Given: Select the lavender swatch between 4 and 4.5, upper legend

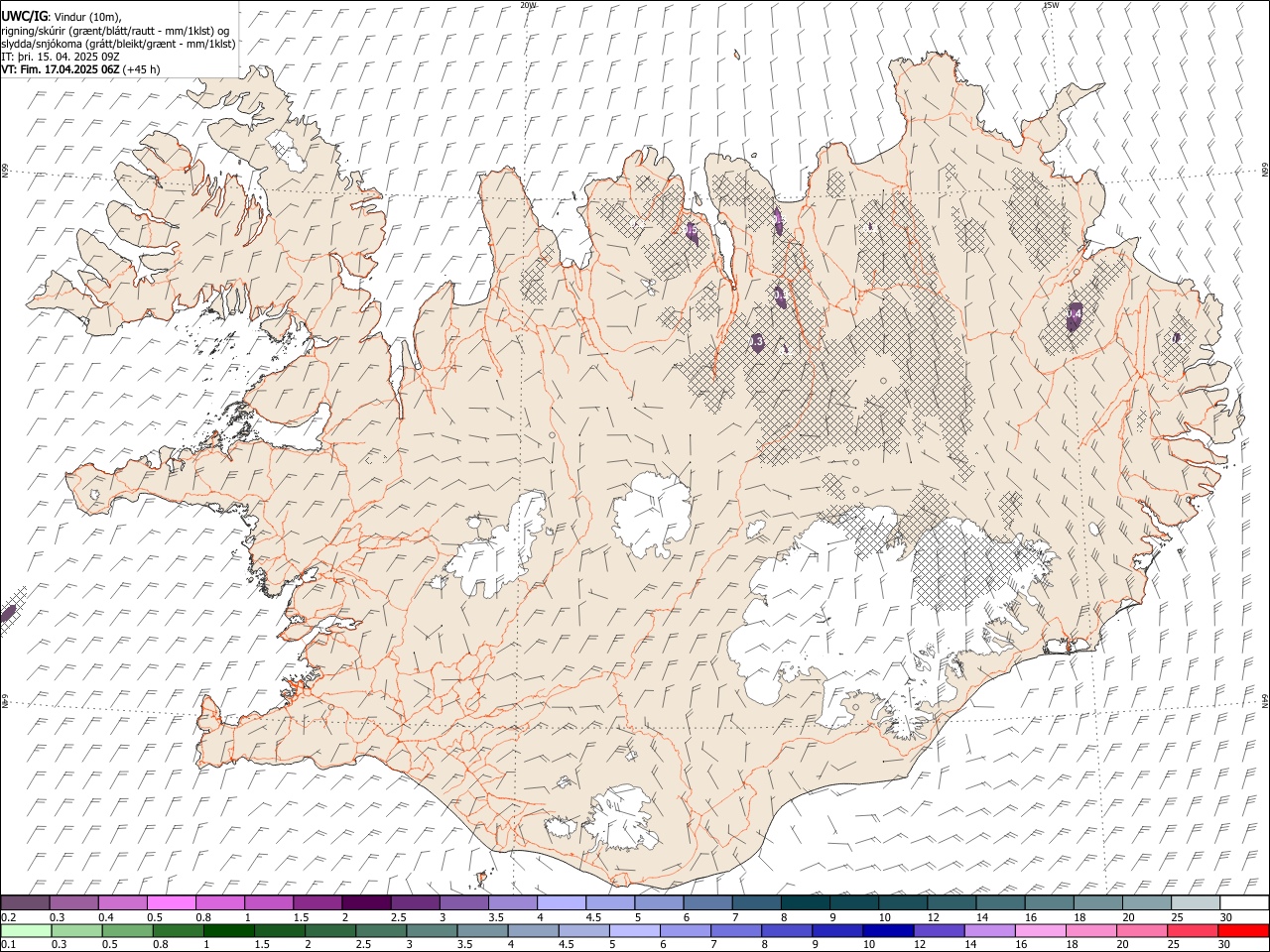Looking at the screenshot, I should click(x=562, y=902).
